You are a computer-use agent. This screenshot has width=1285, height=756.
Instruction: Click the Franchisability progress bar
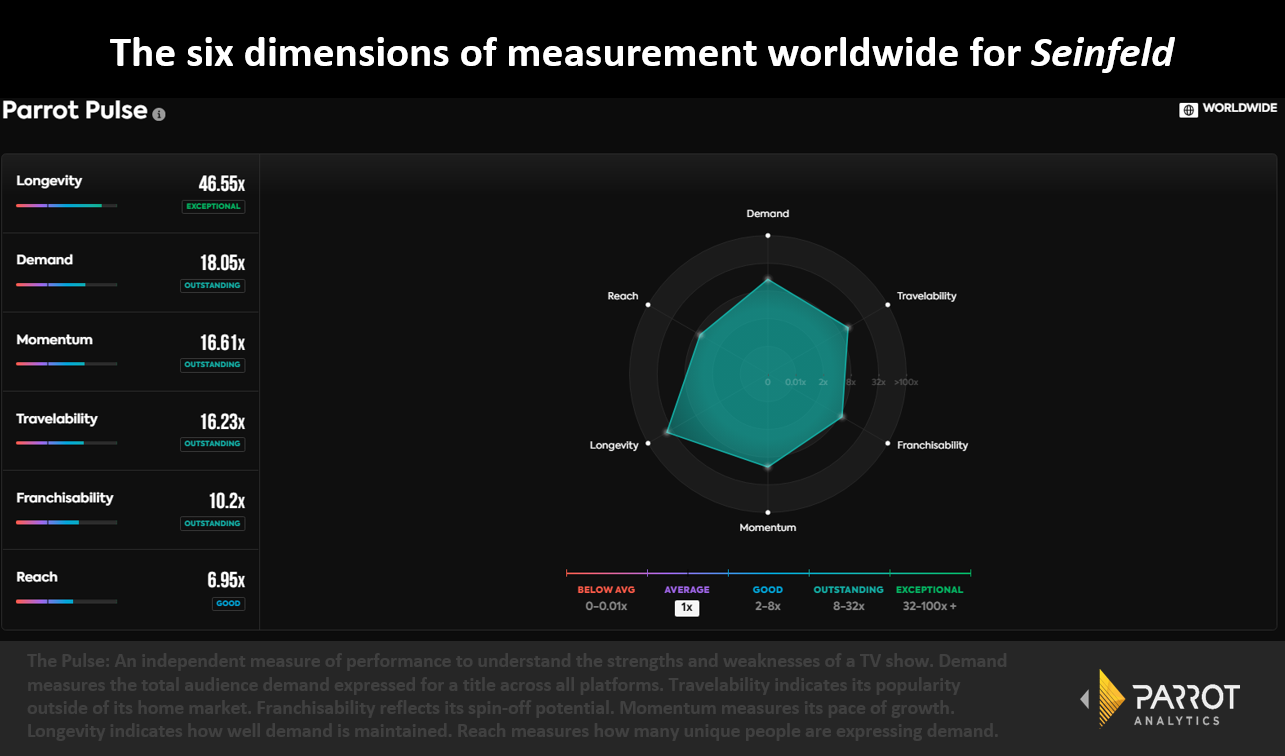tap(66, 522)
